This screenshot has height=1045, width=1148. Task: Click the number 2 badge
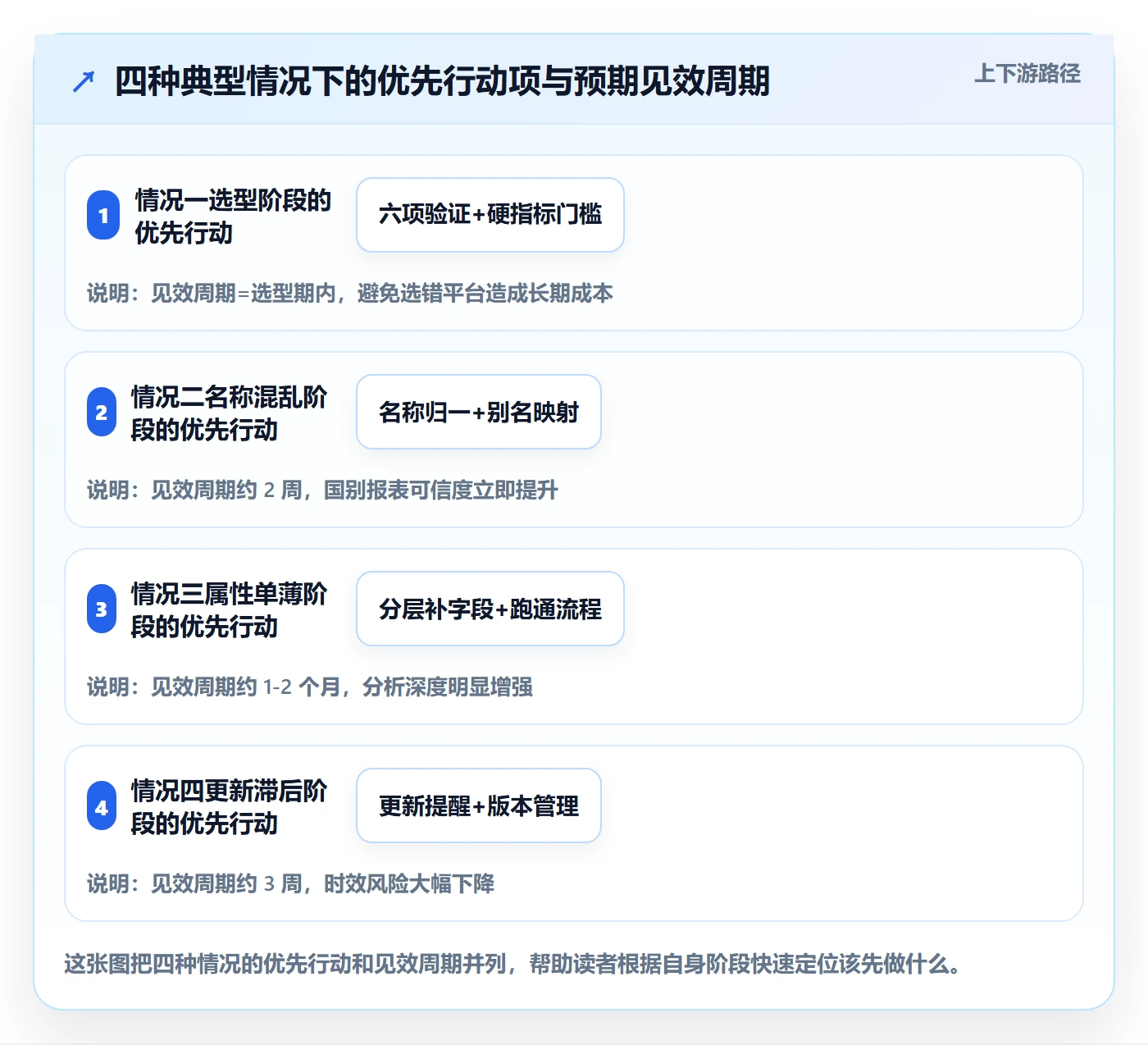pos(102,412)
